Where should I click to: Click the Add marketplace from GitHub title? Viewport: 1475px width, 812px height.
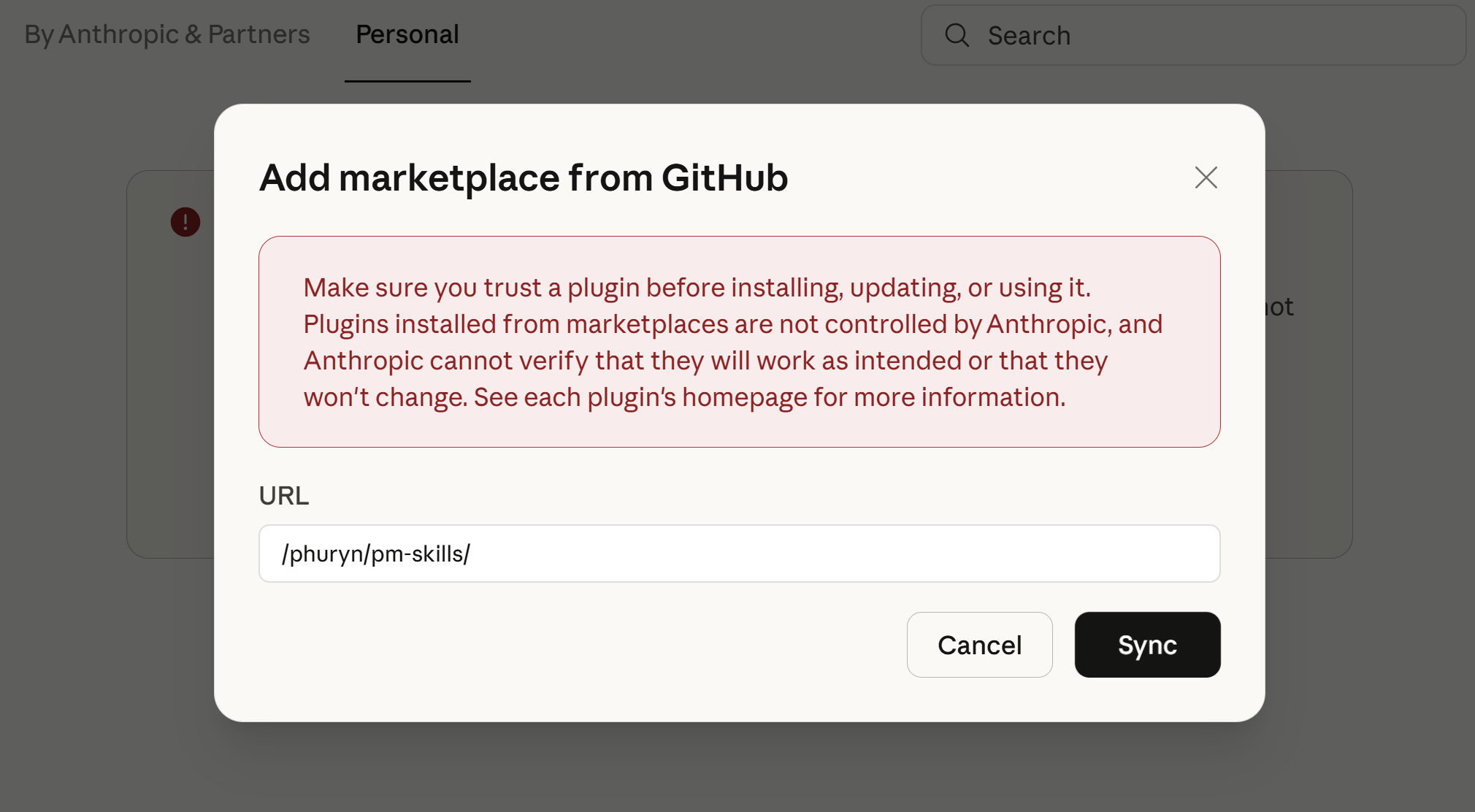coord(524,177)
